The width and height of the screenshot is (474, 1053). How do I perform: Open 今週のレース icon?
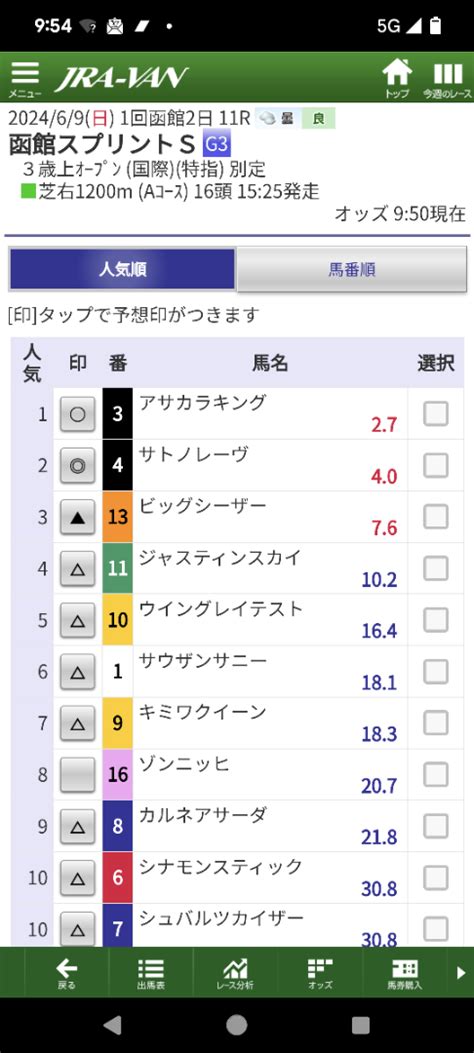[446, 79]
